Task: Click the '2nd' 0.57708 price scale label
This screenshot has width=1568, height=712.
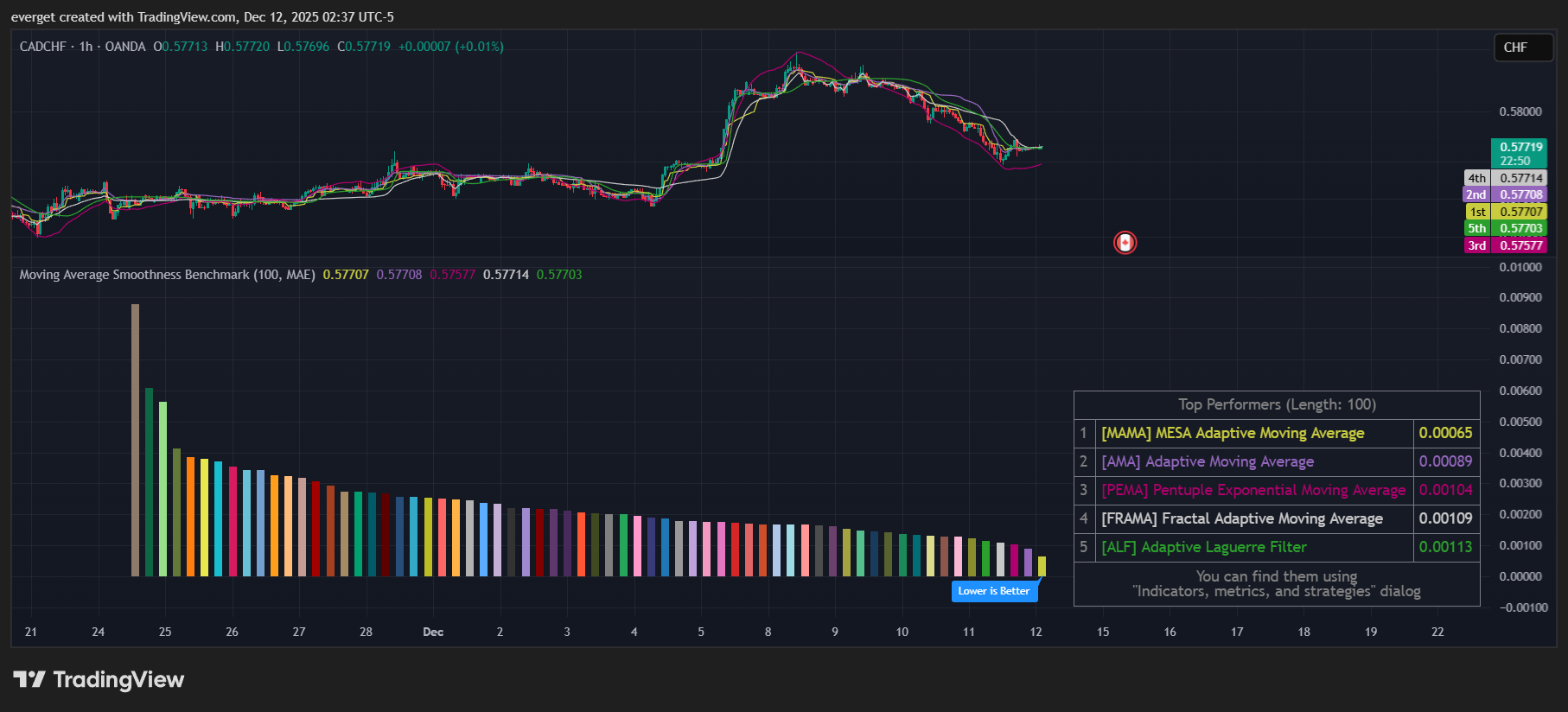Action: 1505,194
